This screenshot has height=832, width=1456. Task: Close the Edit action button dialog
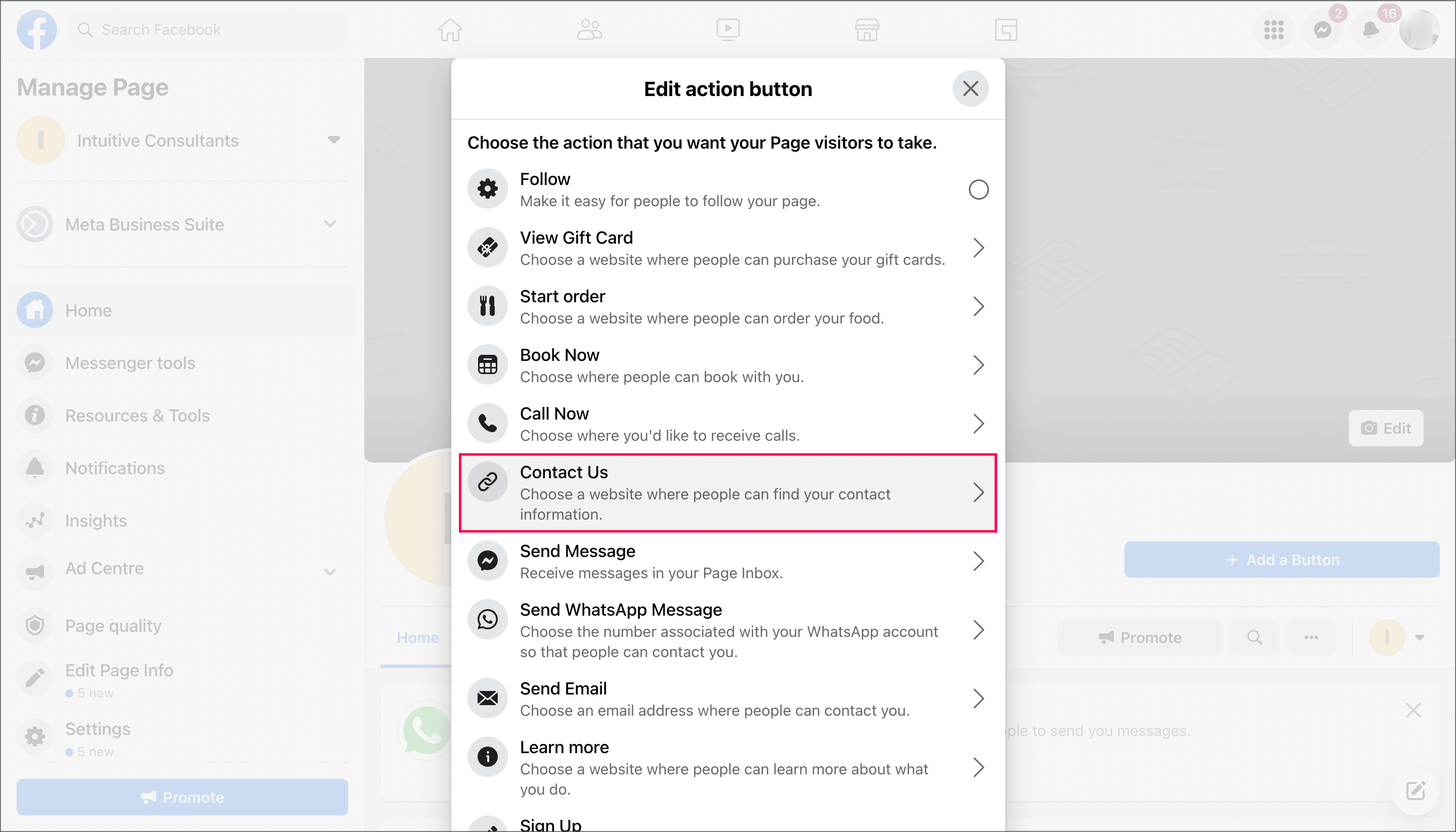click(x=970, y=88)
